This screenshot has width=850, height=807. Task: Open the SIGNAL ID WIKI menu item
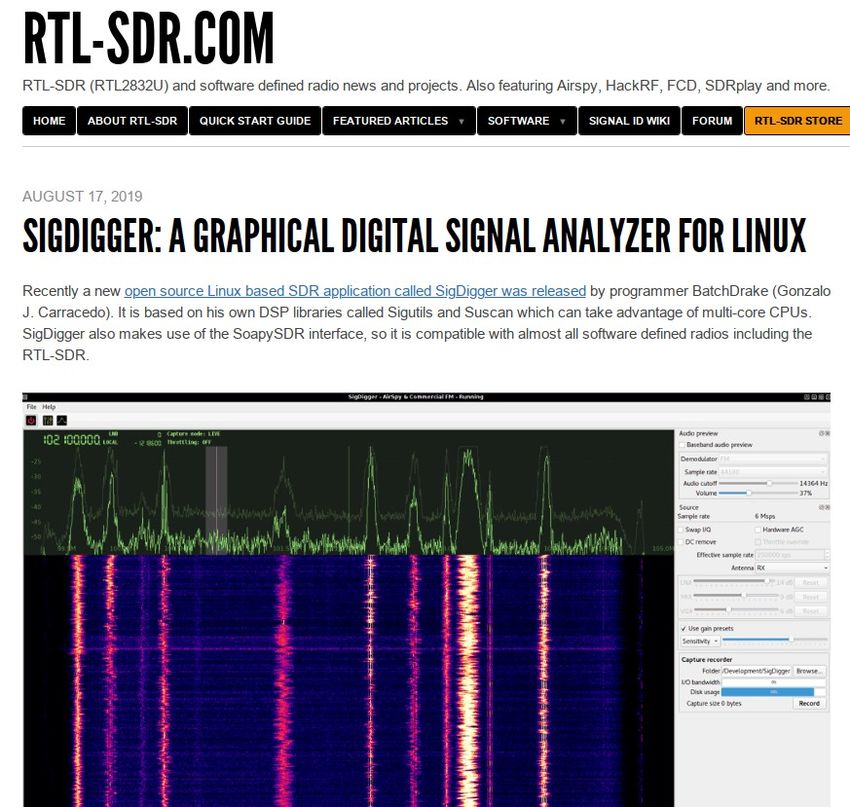coord(629,121)
